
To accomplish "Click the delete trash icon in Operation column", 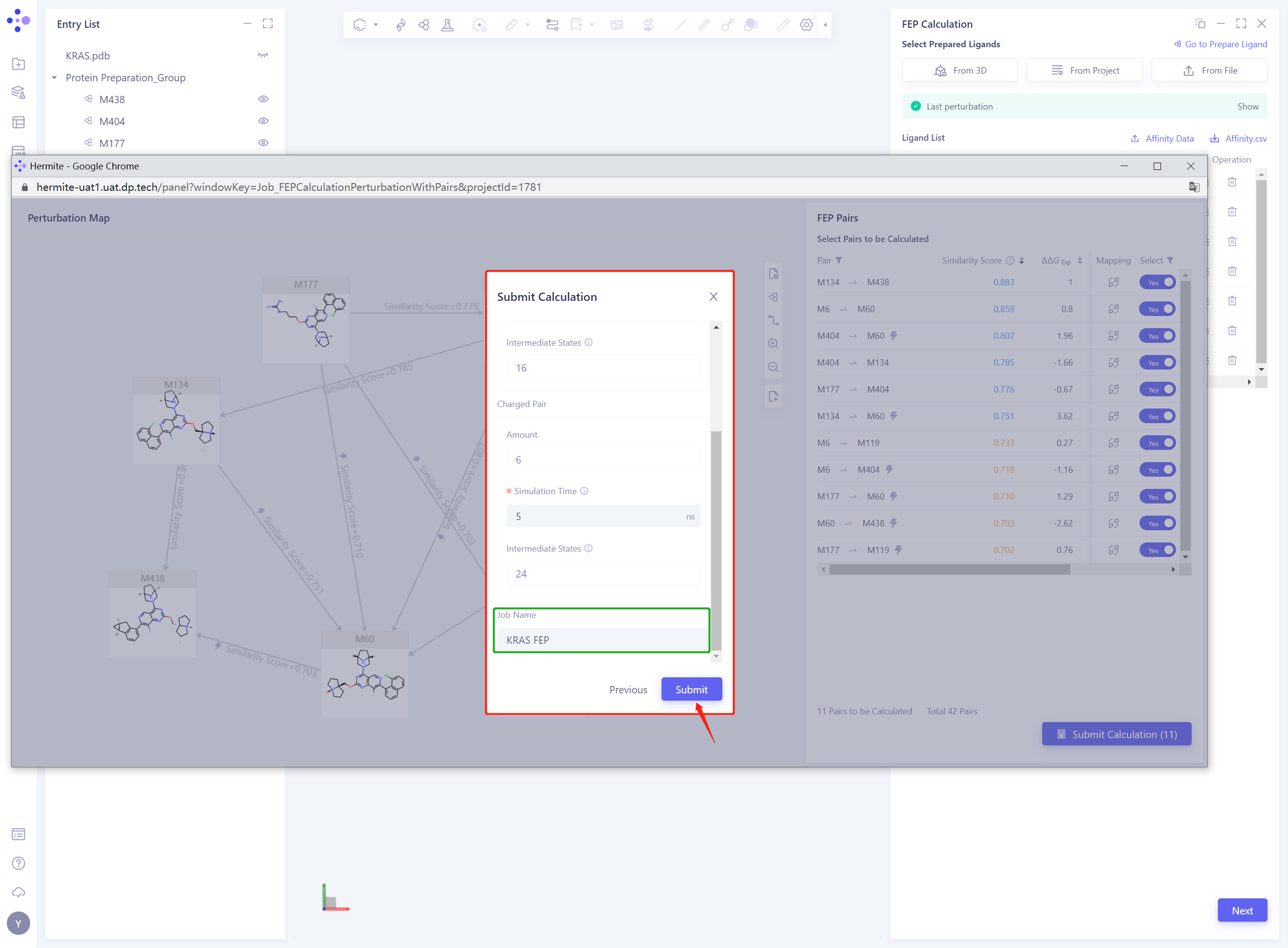I will (1232, 182).
